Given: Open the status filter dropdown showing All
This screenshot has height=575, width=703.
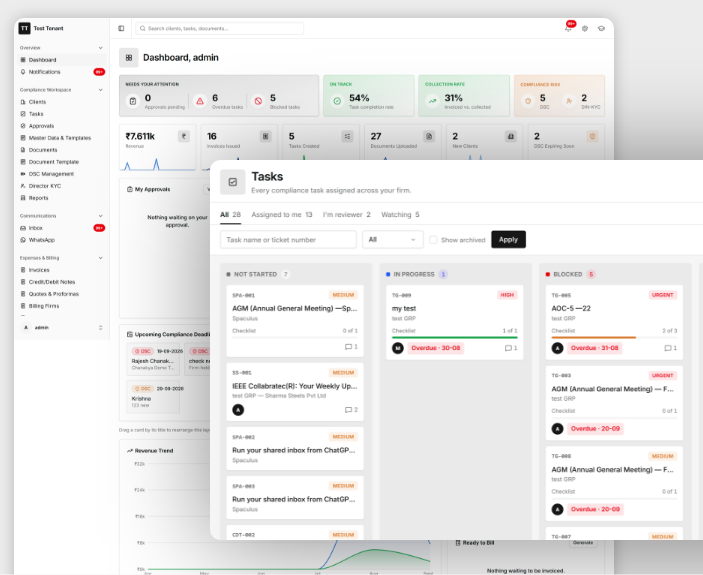Looking at the screenshot, I should click(x=392, y=240).
